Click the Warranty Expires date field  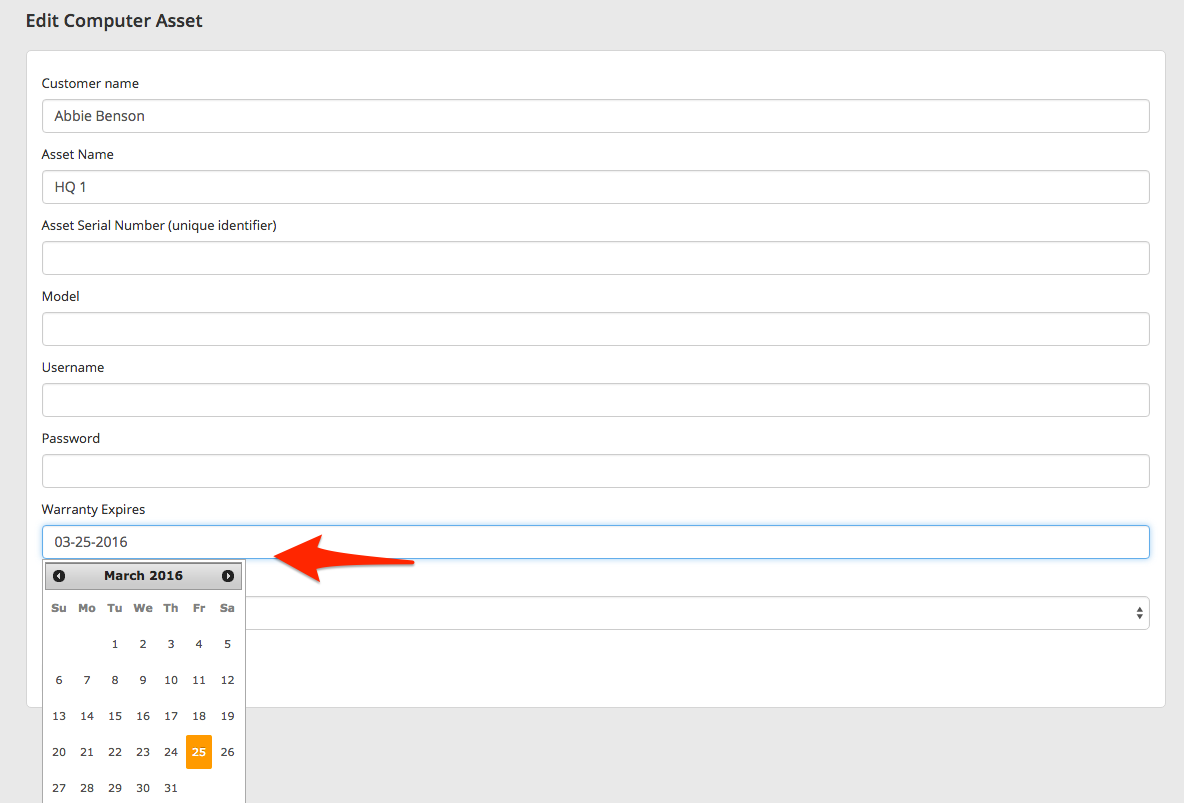click(595, 542)
